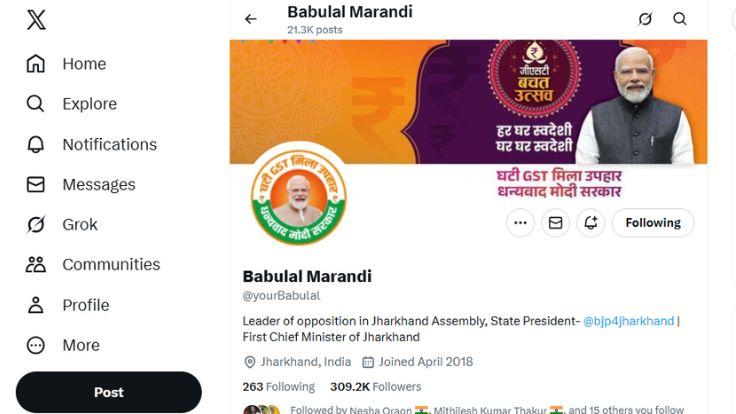736x414 pixels.
Task: Click the X logo icon
Action: tap(36, 19)
